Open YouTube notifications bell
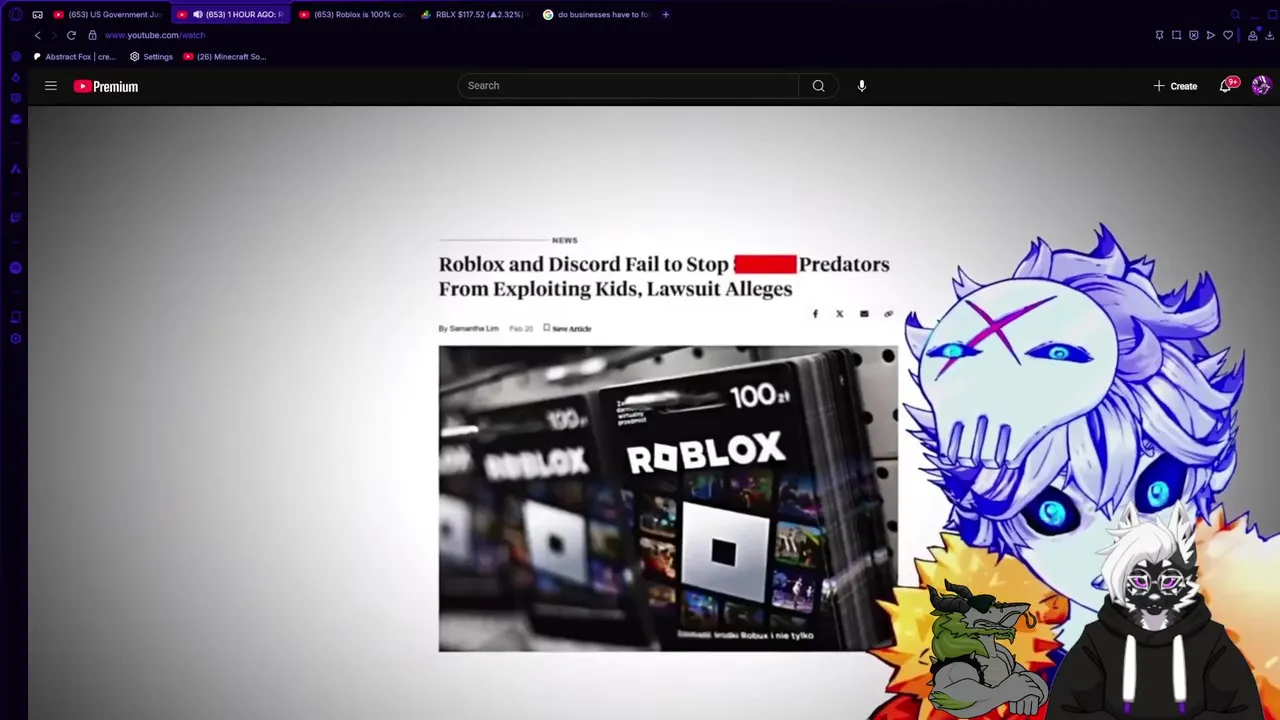 (1226, 86)
